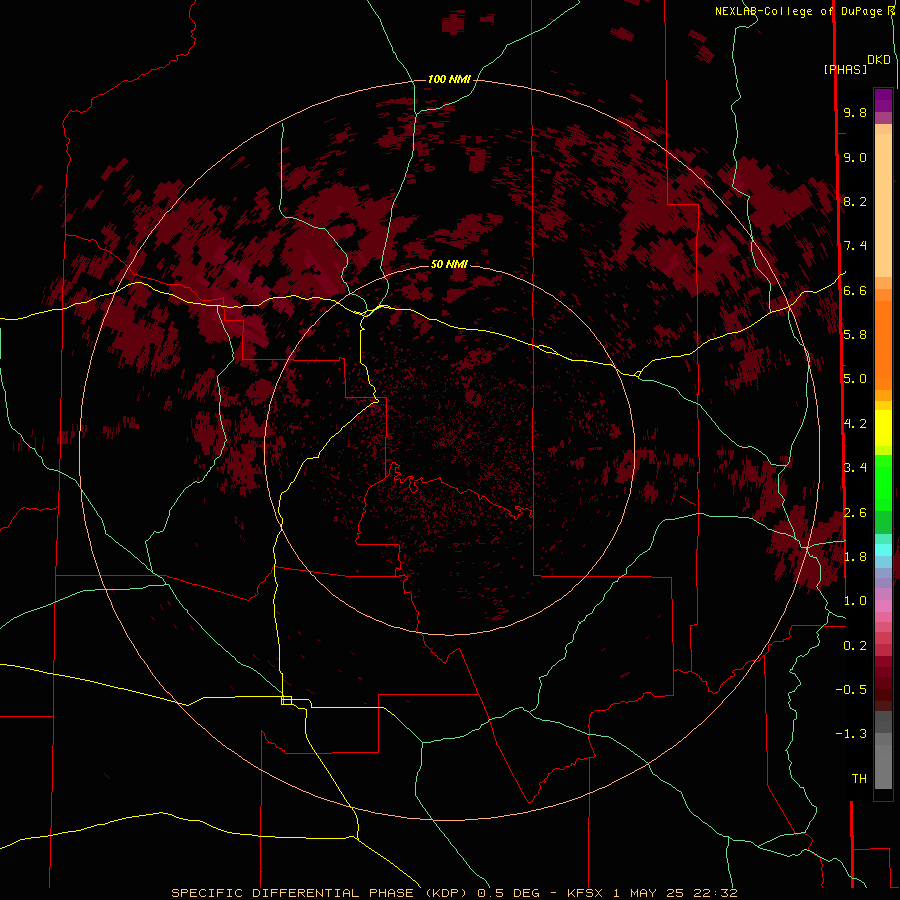Click the Specific Differential Phase KFSX caption

click(x=454, y=893)
